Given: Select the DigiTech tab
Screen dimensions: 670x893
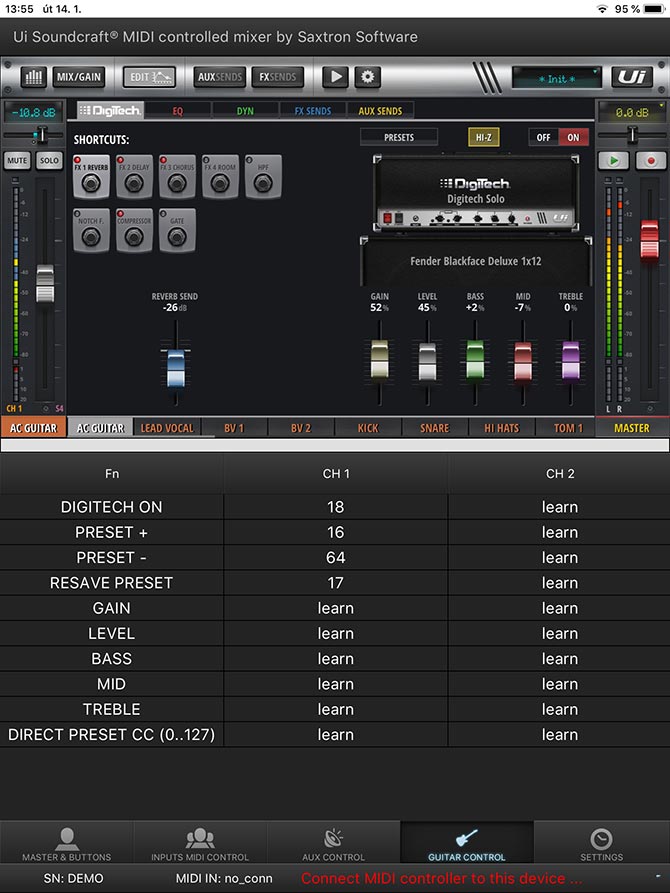Looking at the screenshot, I should click(x=109, y=110).
